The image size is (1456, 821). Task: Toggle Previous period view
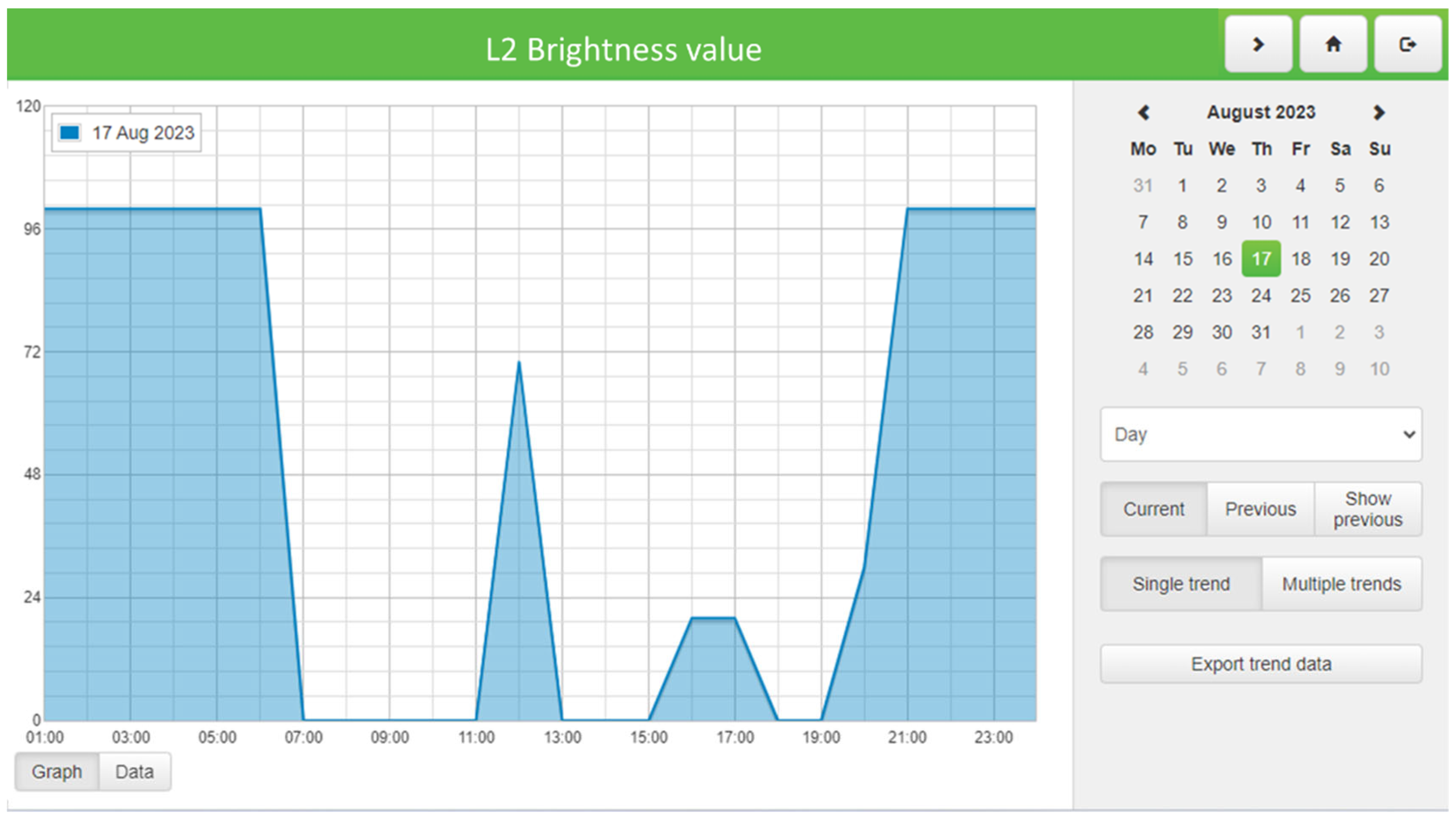coord(1260,509)
